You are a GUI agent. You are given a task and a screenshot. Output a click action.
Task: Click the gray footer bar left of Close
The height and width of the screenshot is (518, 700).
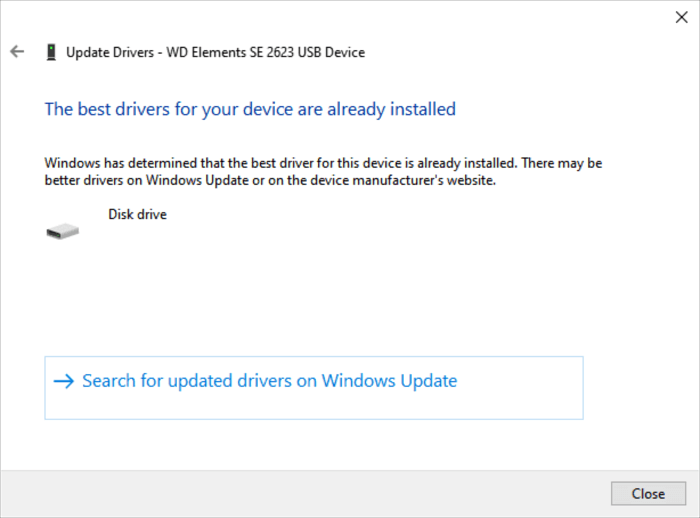[300, 494]
